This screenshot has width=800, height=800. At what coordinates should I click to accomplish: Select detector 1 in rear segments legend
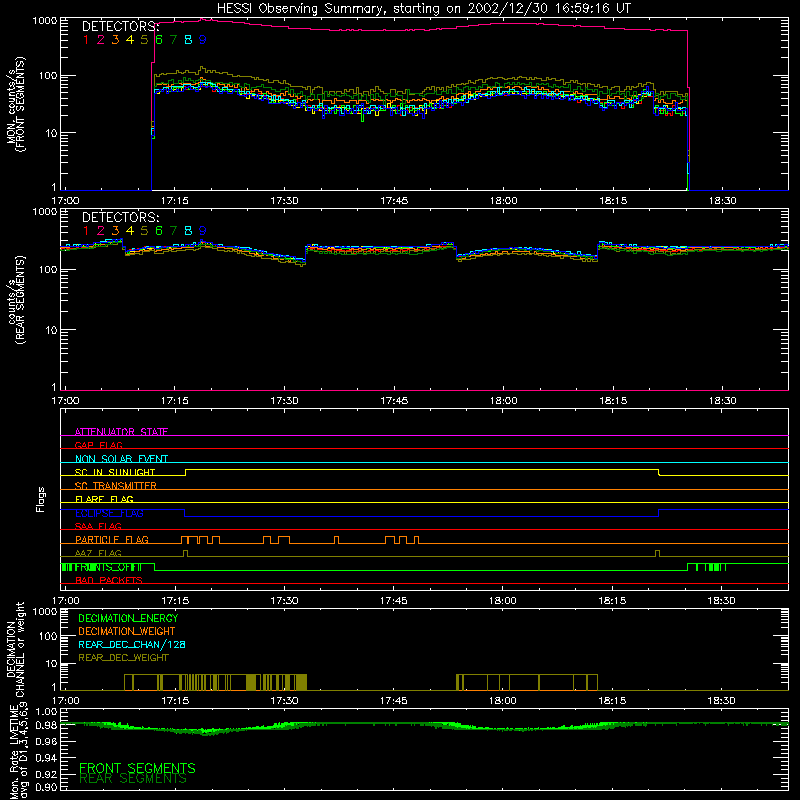[86, 231]
